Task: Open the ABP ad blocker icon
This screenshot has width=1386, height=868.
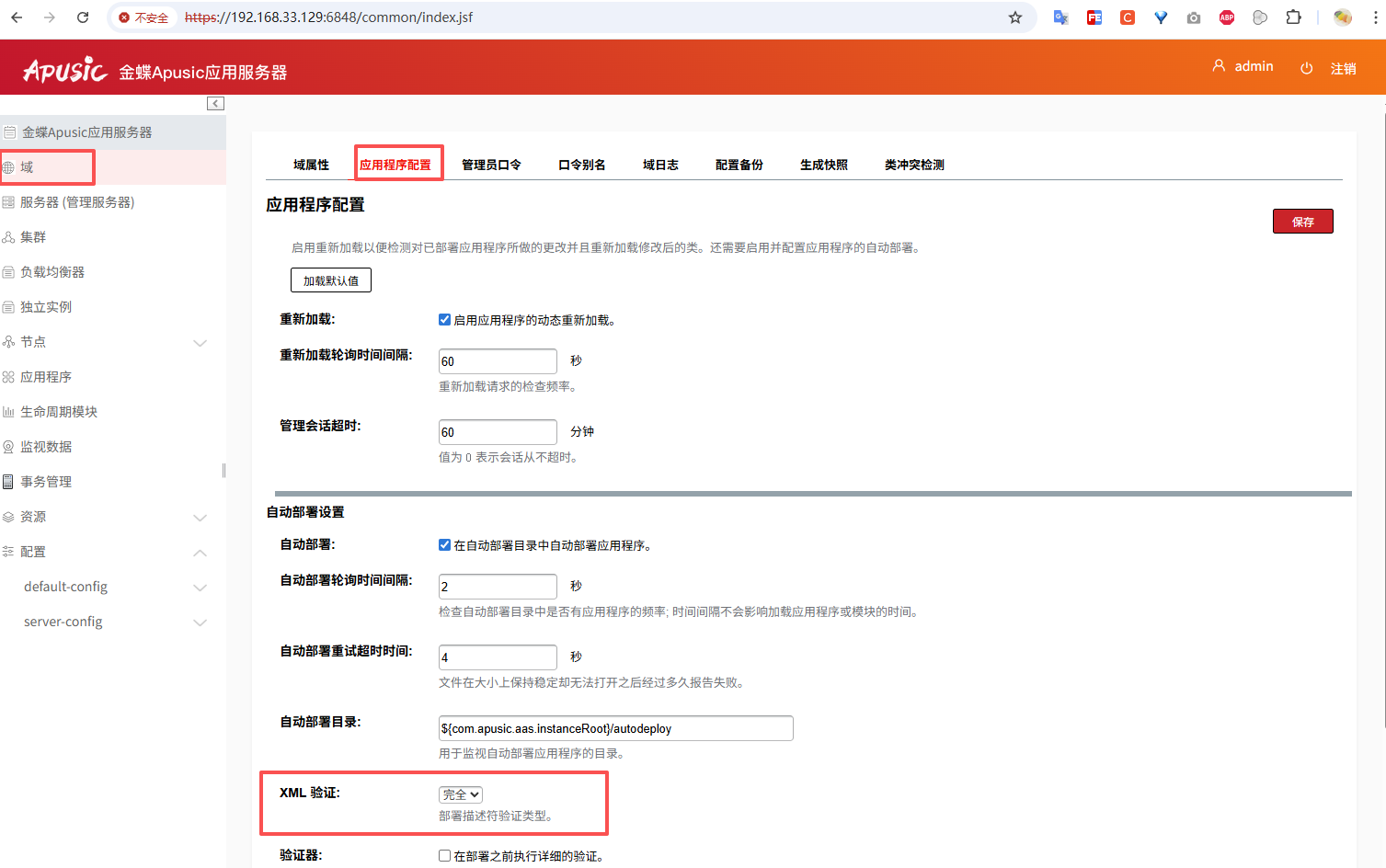Action: (x=1227, y=17)
